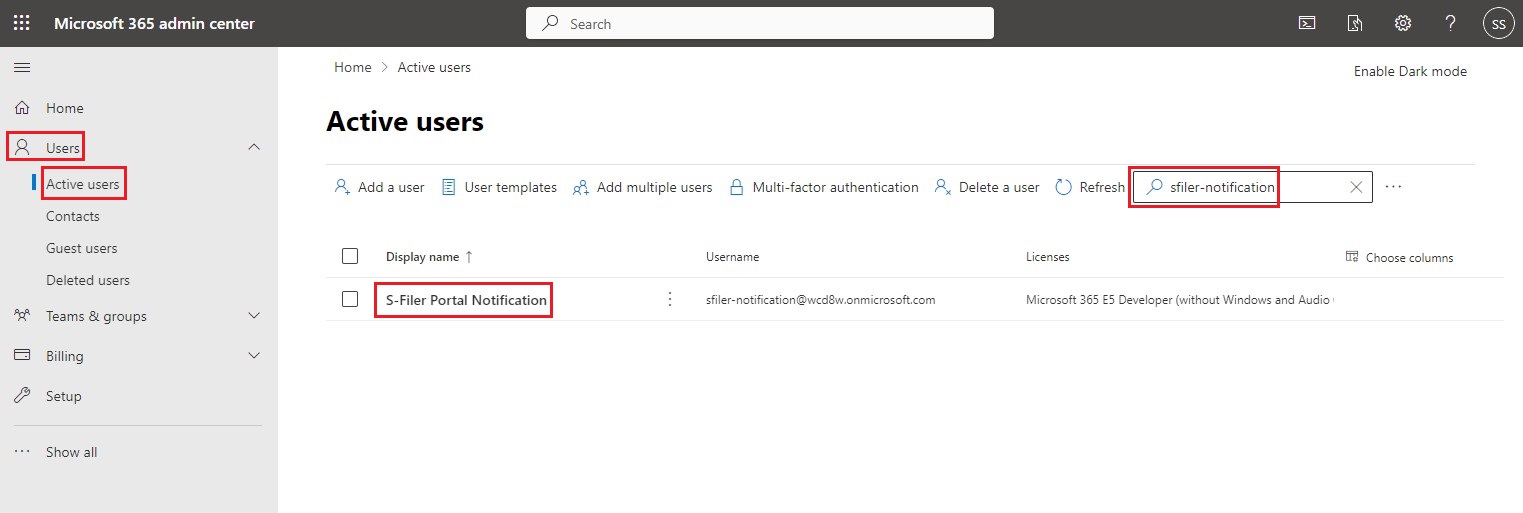Click Microsoft 365 E5 Developer license text
Image resolution: width=1523 pixels, height=513 pixels.
[1180, 299]
